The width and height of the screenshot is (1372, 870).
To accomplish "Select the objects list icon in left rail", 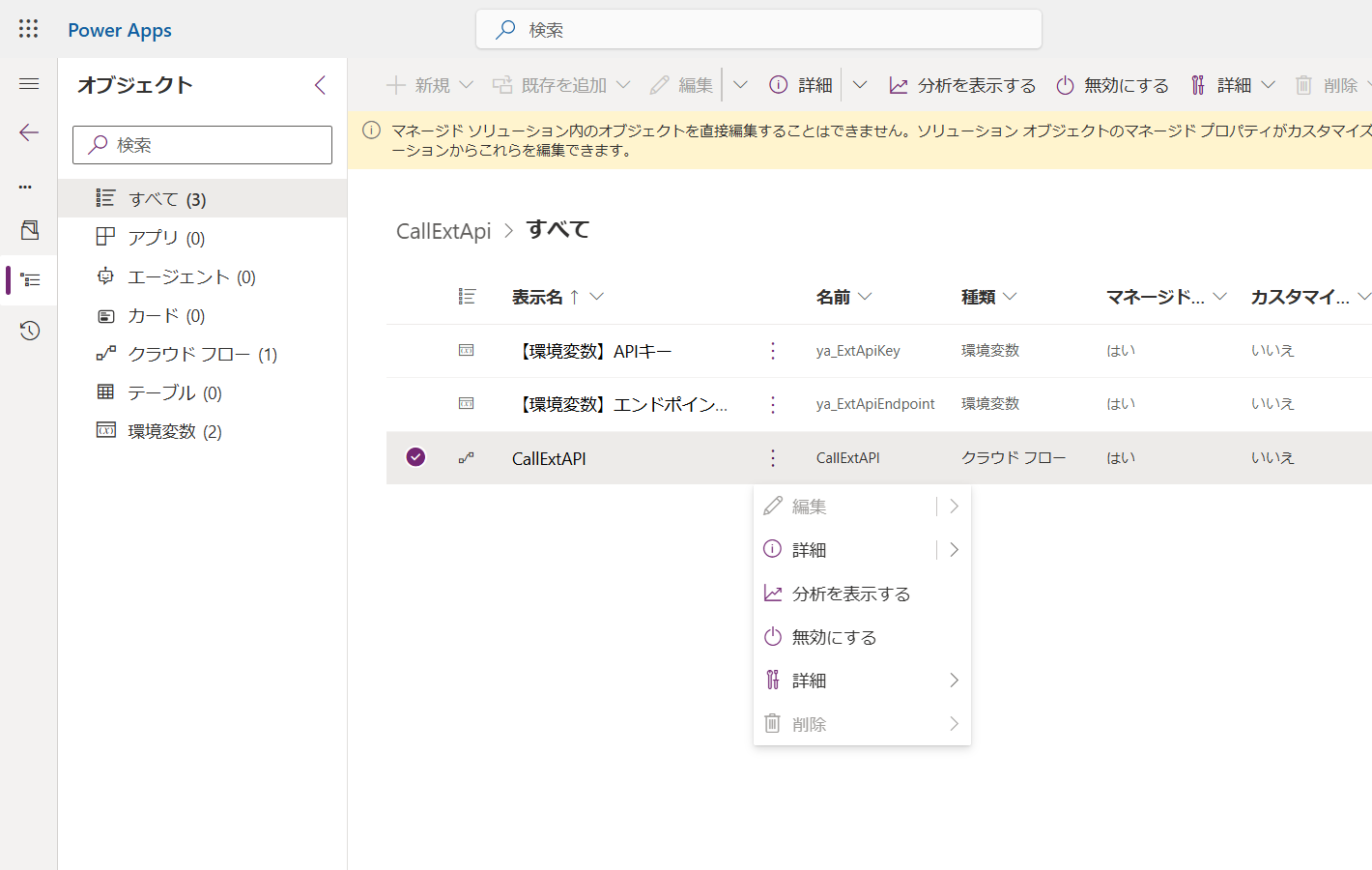I will click(x=31, y=280).
